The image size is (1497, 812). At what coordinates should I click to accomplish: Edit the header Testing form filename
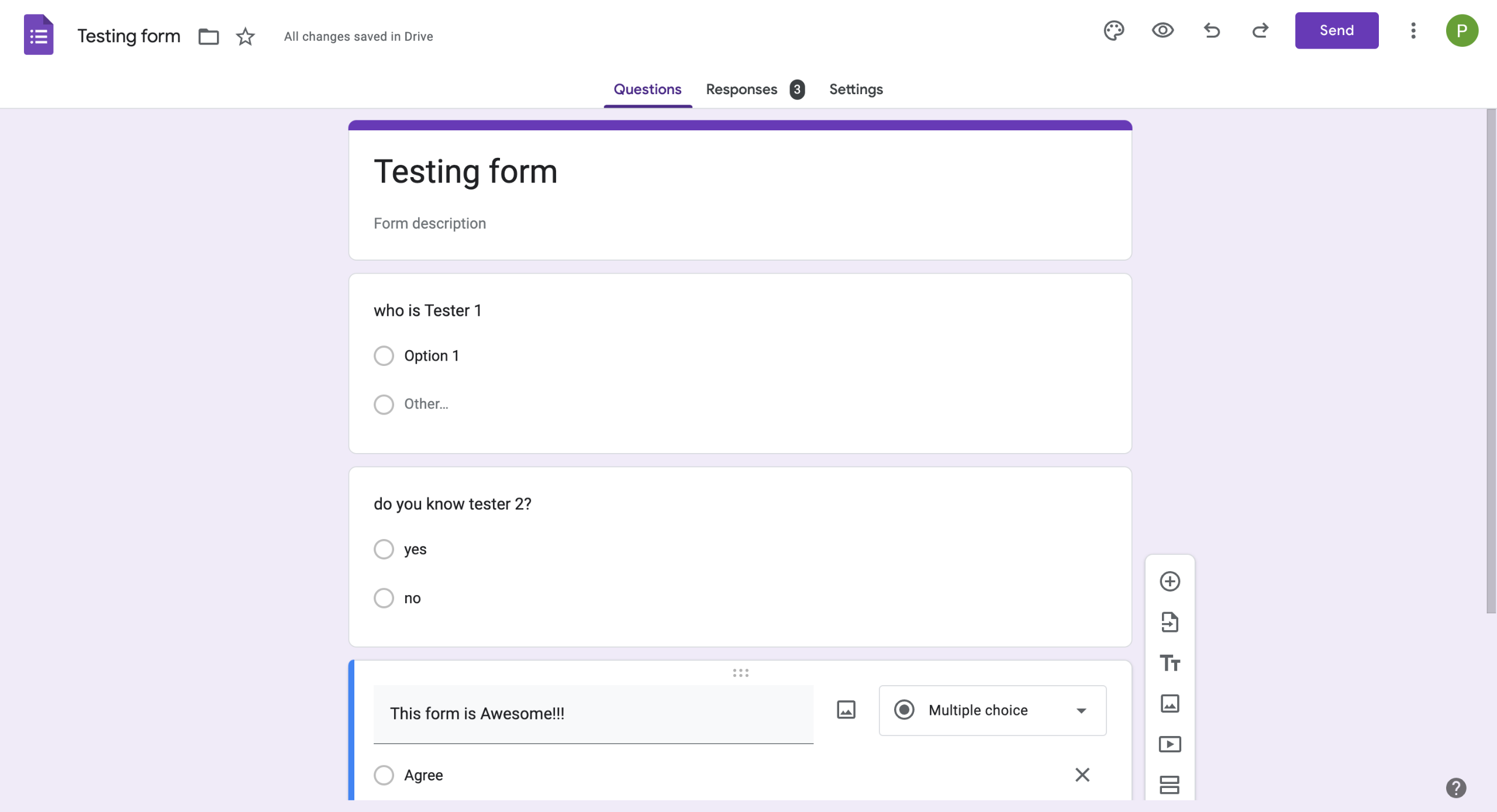[x=129, y=36]
